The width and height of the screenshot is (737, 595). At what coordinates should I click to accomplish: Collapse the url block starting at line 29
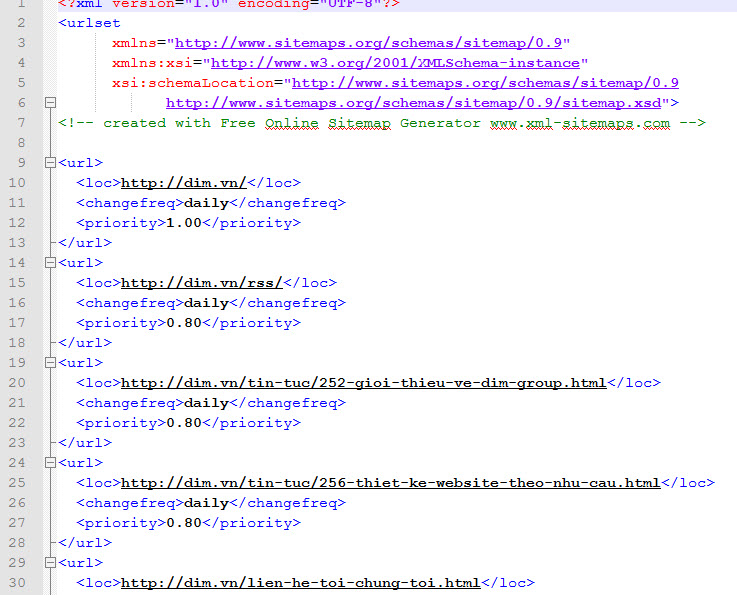[x=50, y=562]
